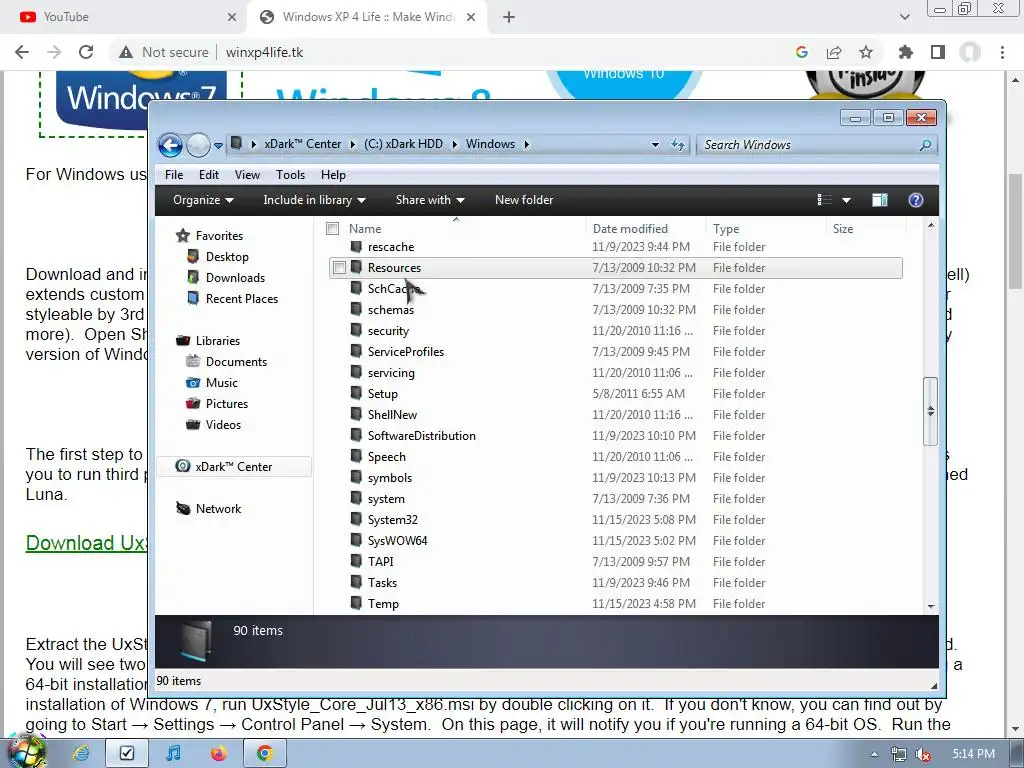Select Favorites in navigation pane
Viewport: 1024px width, 768px height.
[219, 236]
